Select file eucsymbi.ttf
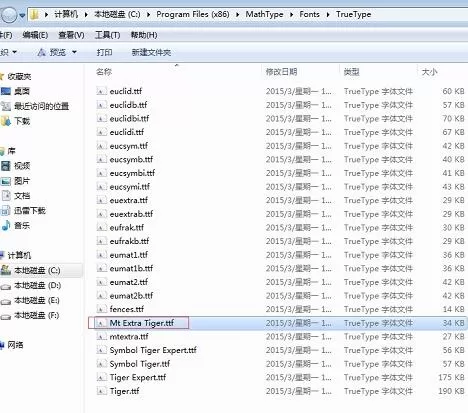Screen dimensions: 468x413 [132, 173]
